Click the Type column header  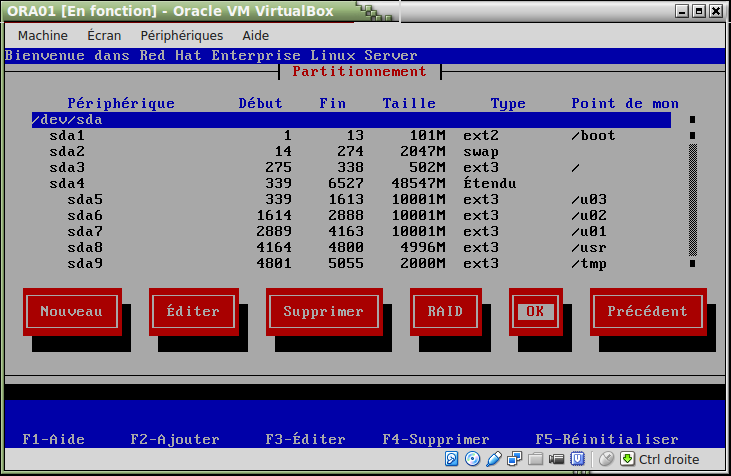[508, 103]
